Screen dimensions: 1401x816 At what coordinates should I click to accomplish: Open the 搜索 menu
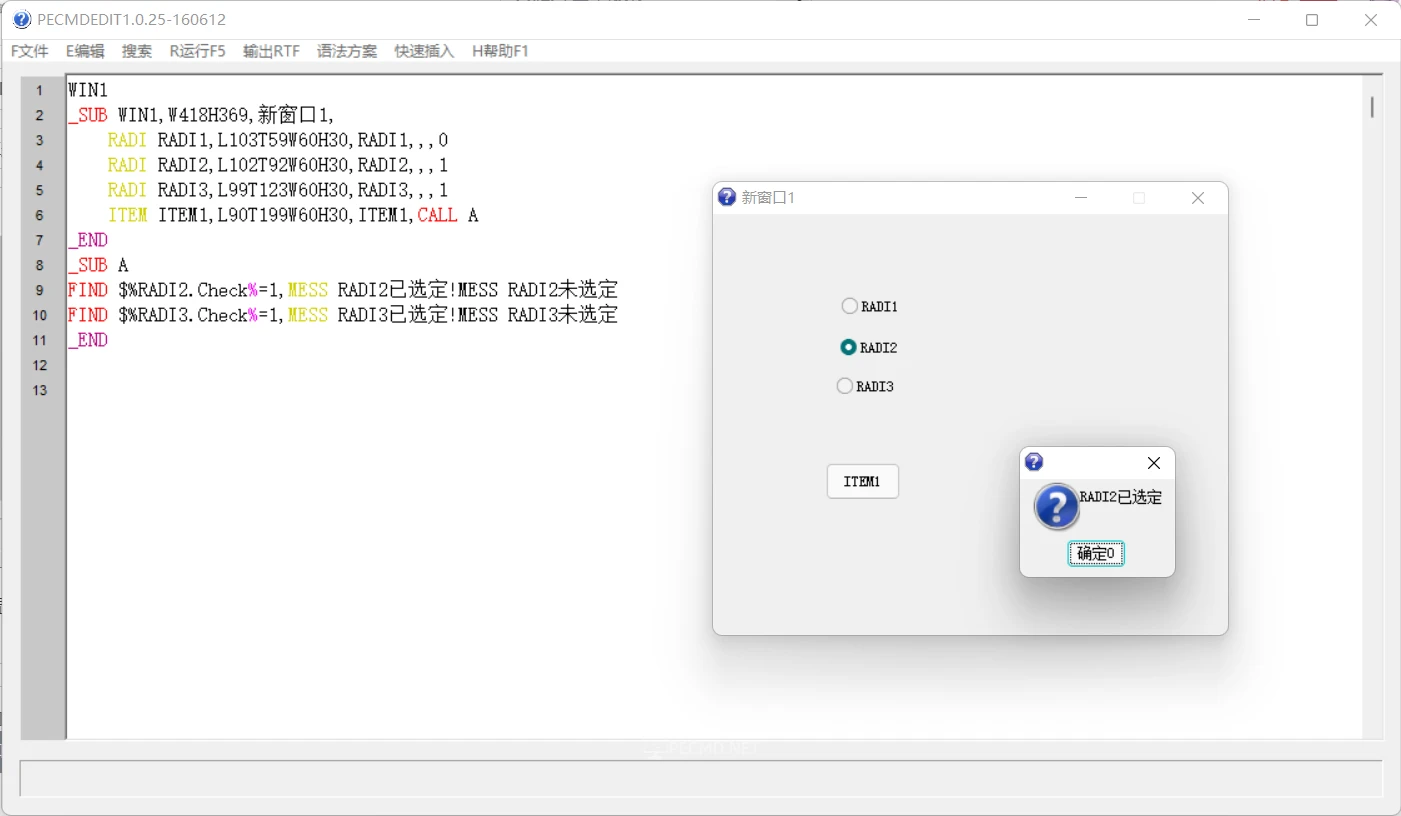(x=137, y=51)
